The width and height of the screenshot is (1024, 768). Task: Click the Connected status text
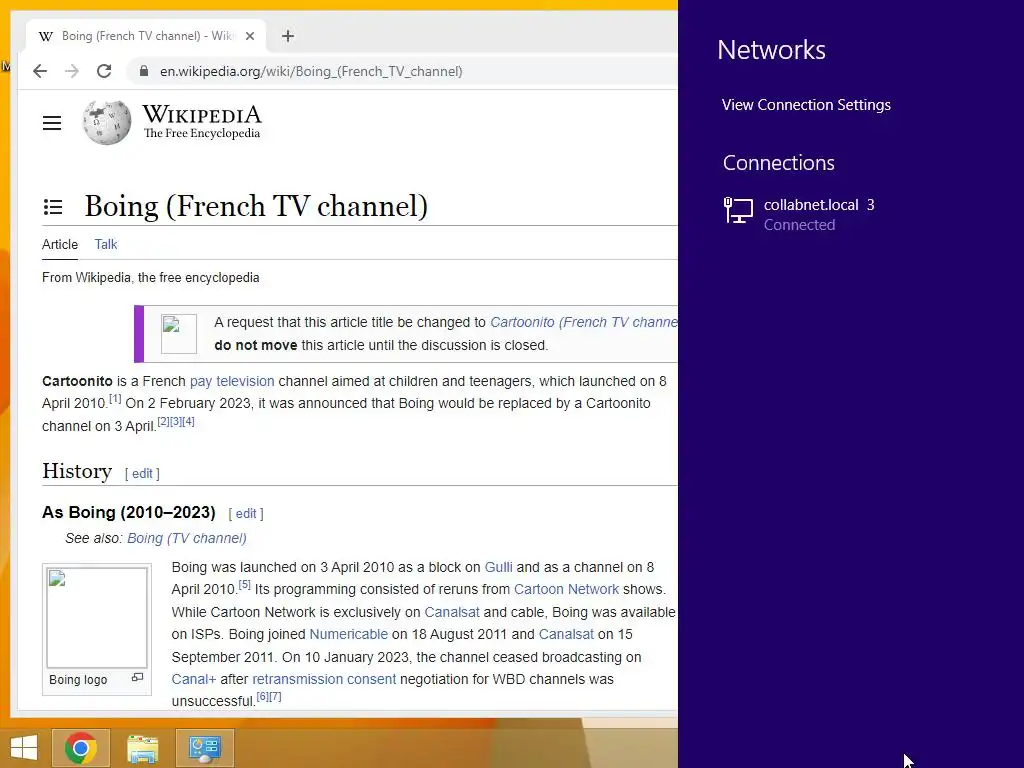(x=799, y=225)
